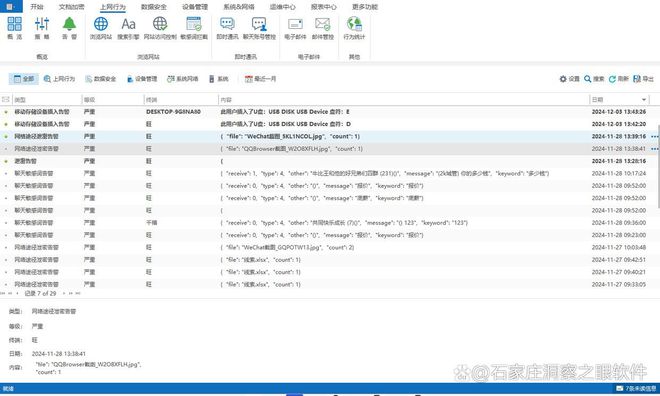Image resolution: width=660 pixels, height=396 pixels.
Task: Click the 7条未读信息 status bar text
Action: click(x=641, y=388)
